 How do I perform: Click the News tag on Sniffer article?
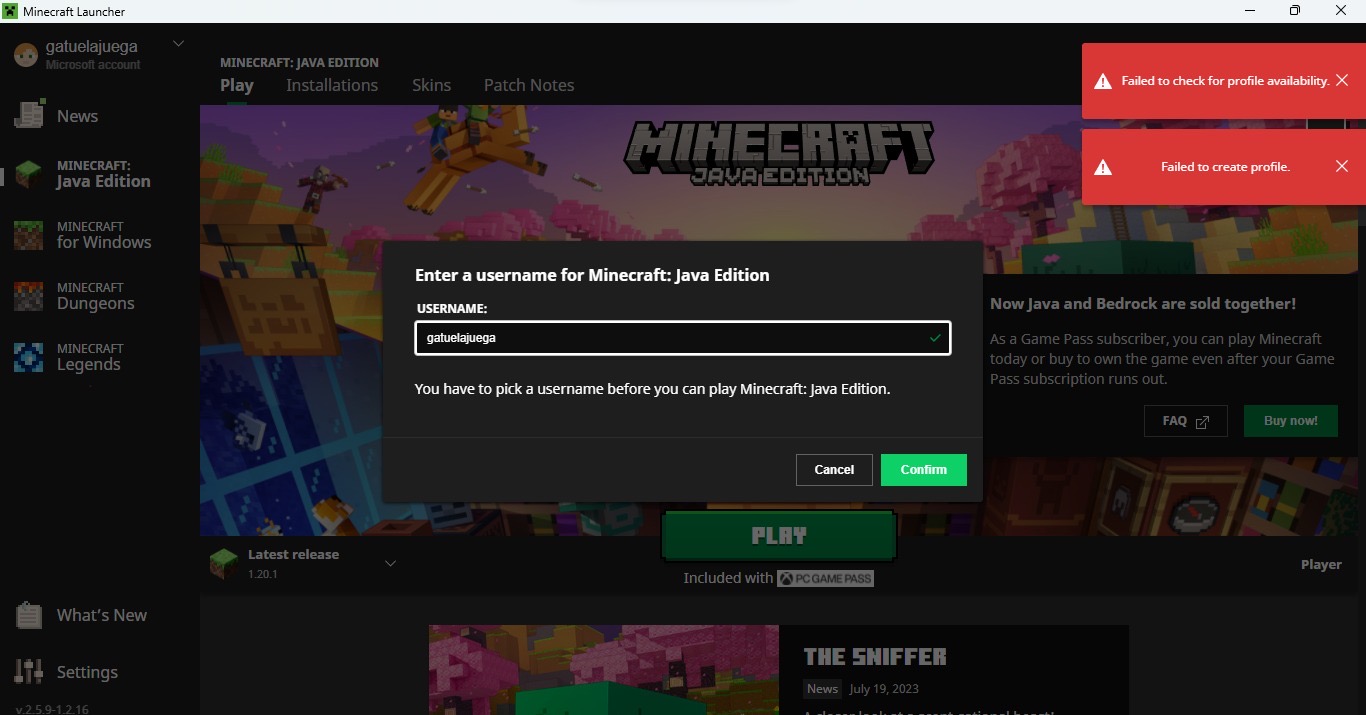[822, 689]
